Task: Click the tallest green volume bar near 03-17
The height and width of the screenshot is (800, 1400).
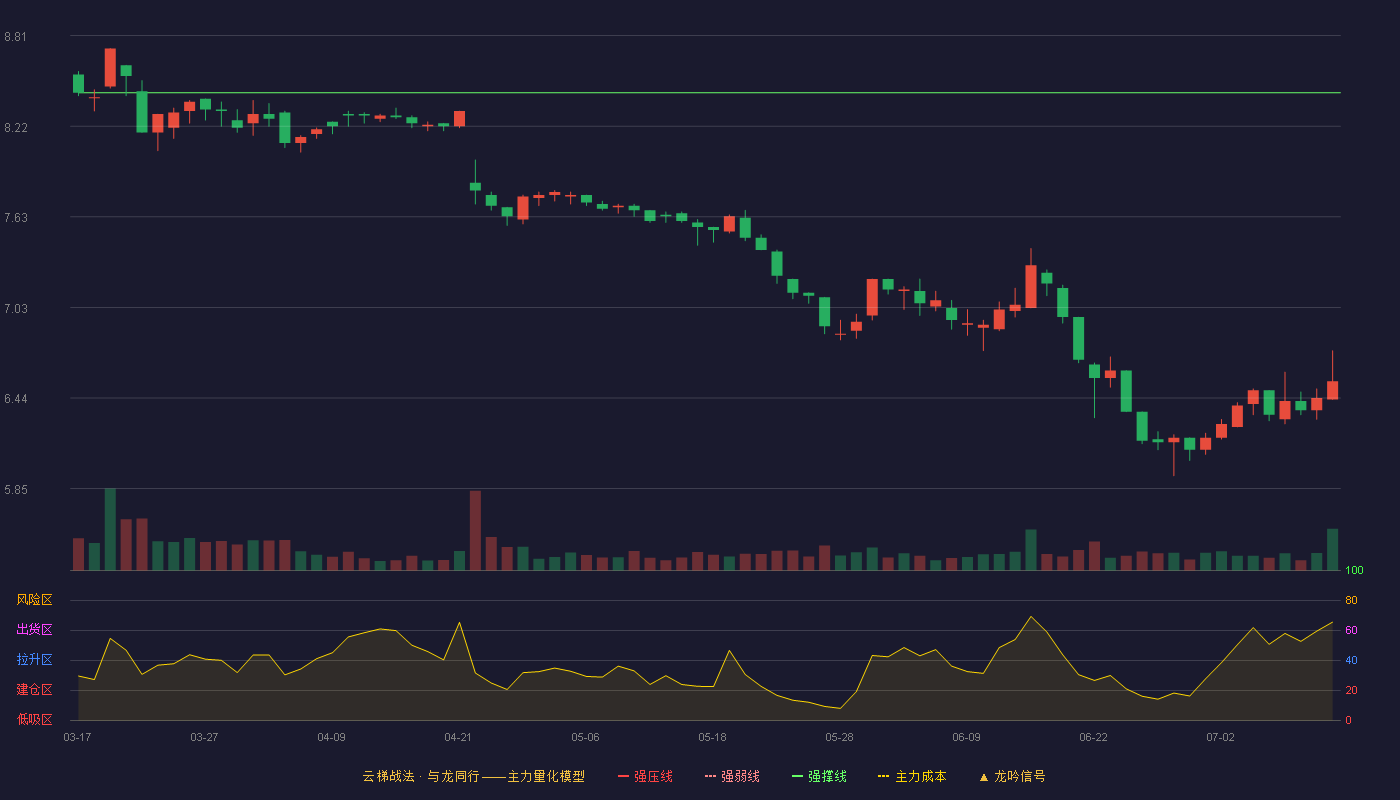Action: pyautogui.click(x=110, y=529)
